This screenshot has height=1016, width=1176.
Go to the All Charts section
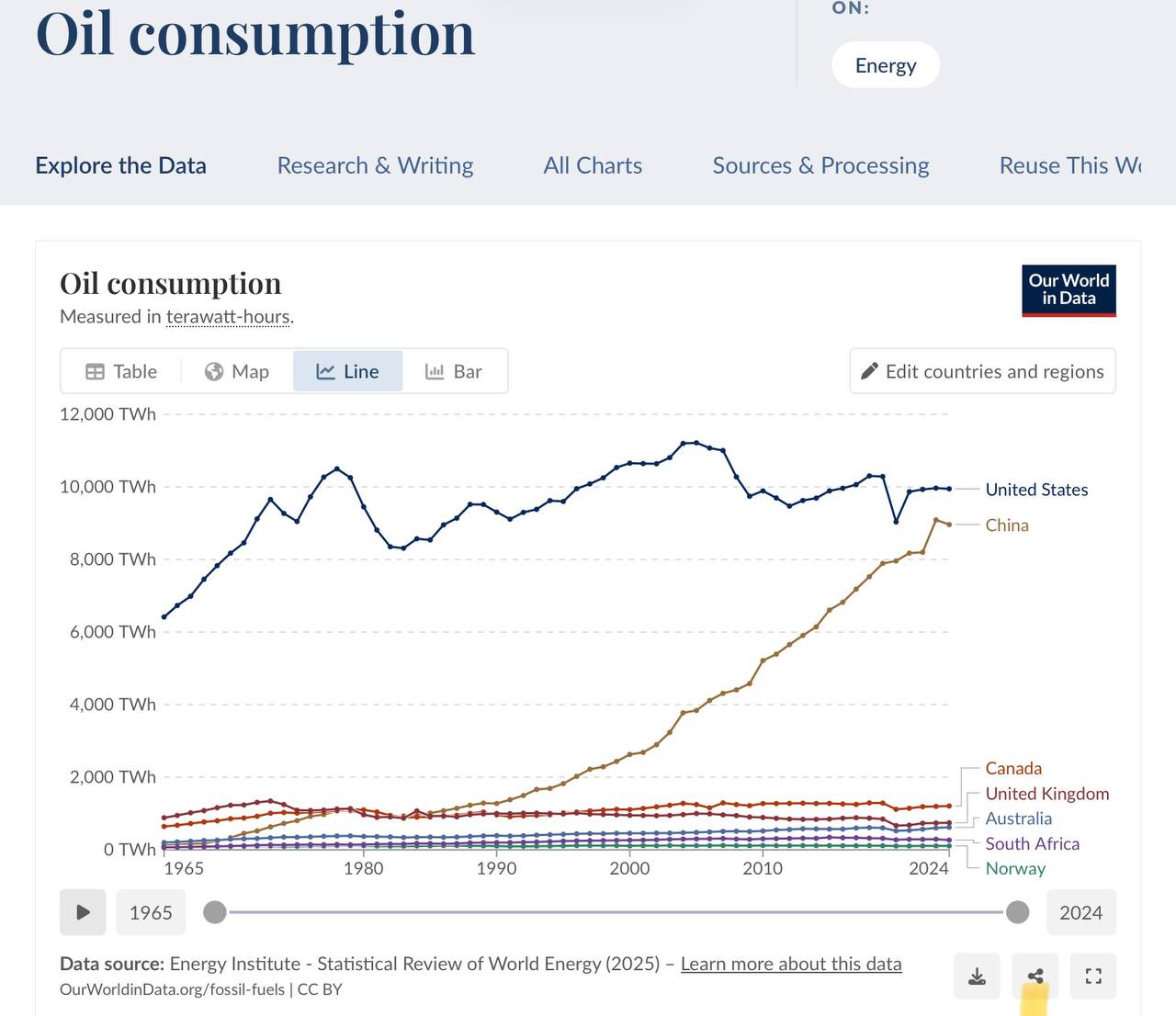coord(593,165)
